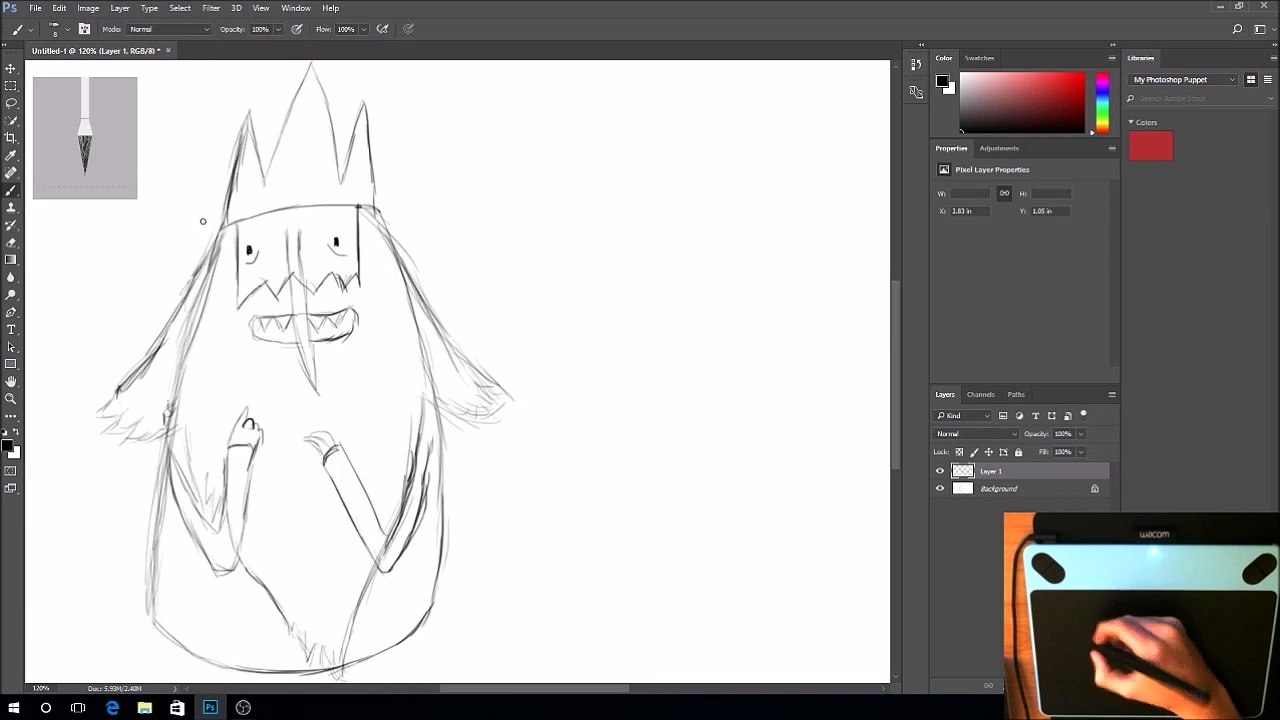Screen dimensions: 1280x720
Task: Select the Quick Selection tool
Action: coord(11,121)
